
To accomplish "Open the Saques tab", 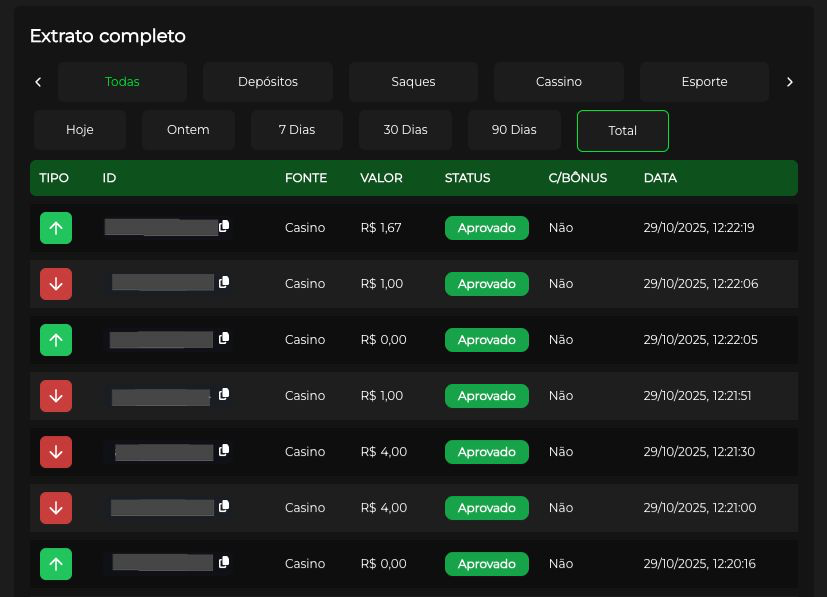I will click(x=413, y=82).
